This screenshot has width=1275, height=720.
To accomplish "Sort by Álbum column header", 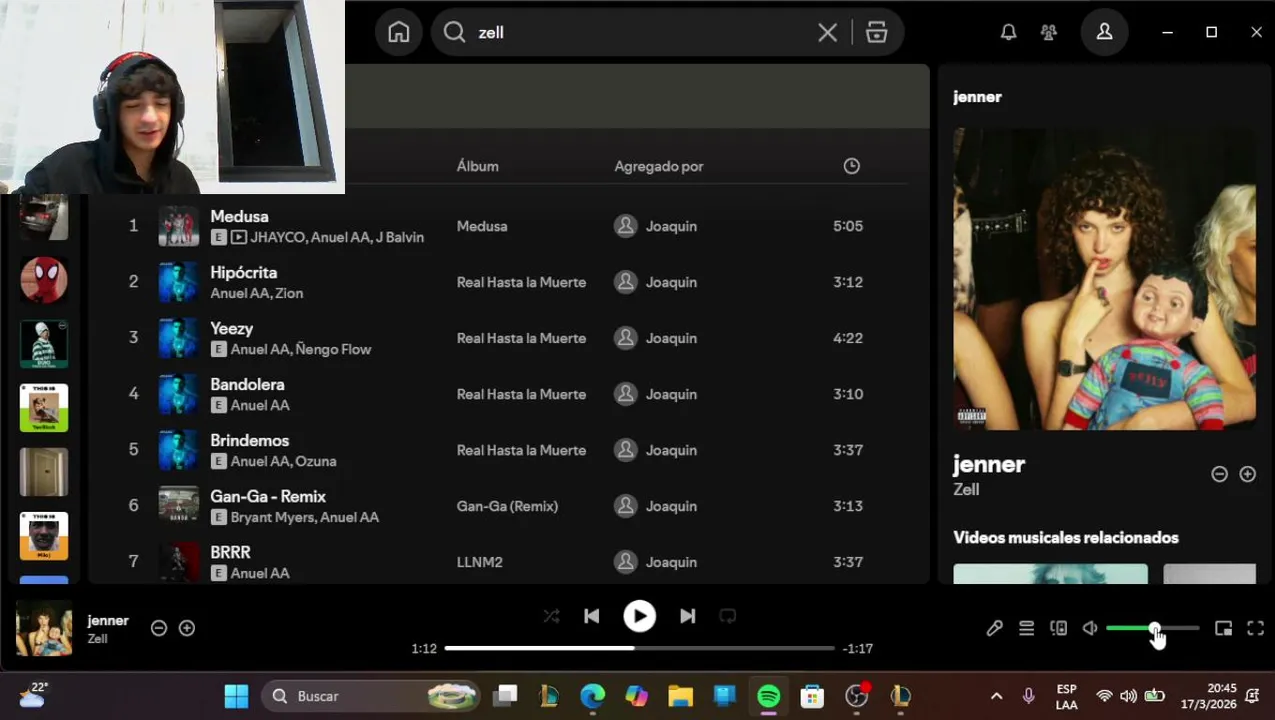I will (x=477, y=166).
